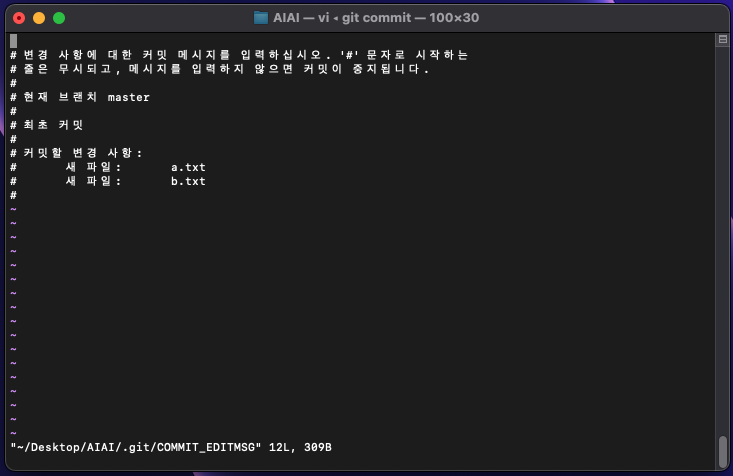Viewport: 733px width, 476px height.
Task: Click the file name 'b.txt'
Action: click(x=188, y=181)
